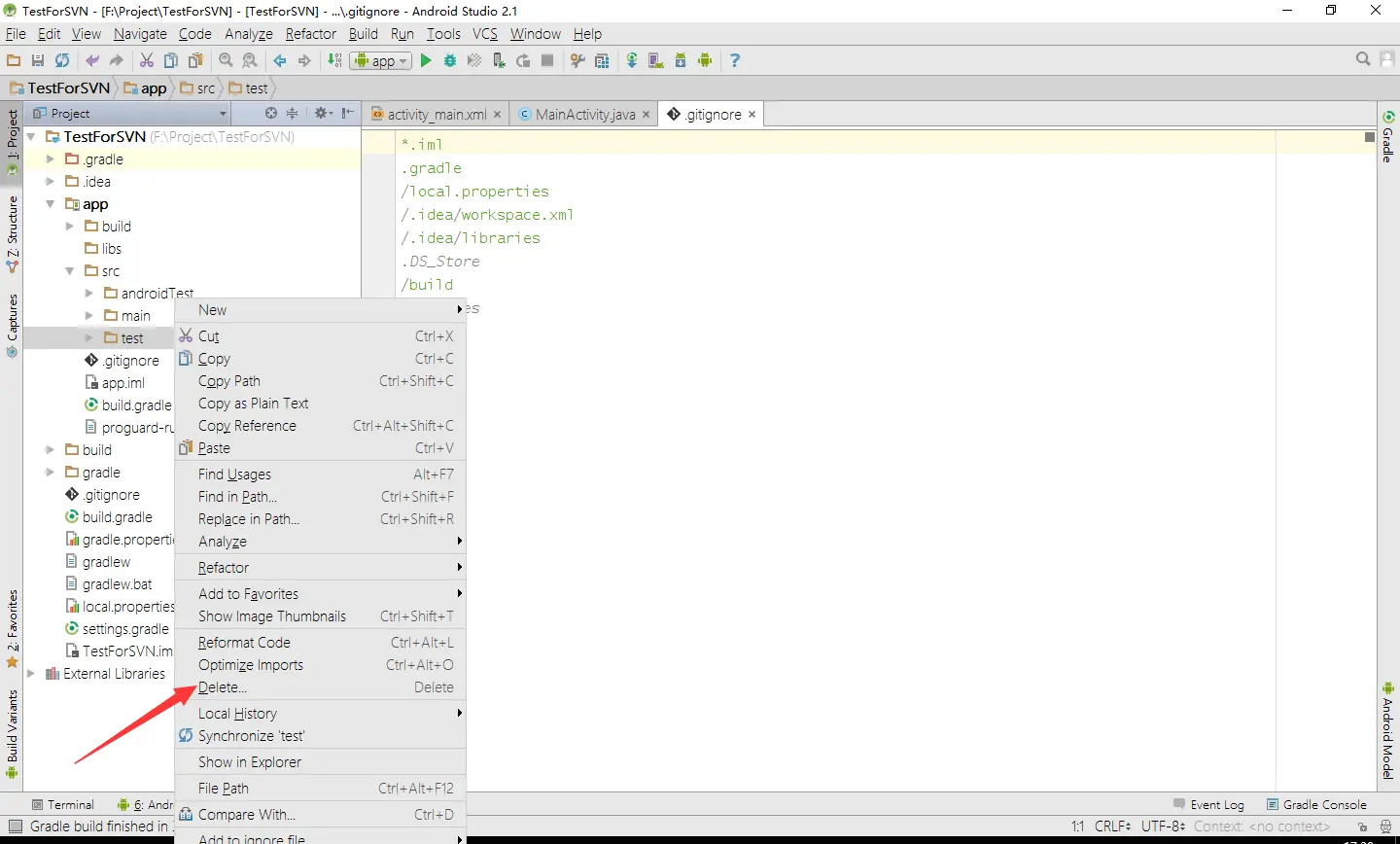Toggle the Build Variants side tab
The width and height of the screenshot is (1400, 844).
click(x=12, y=734)
